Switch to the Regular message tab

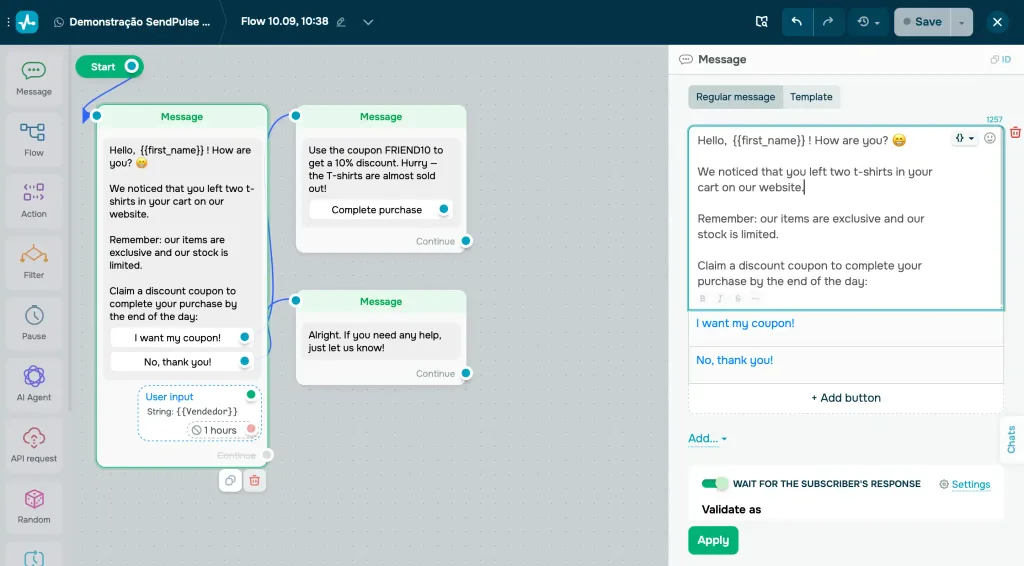735,97
